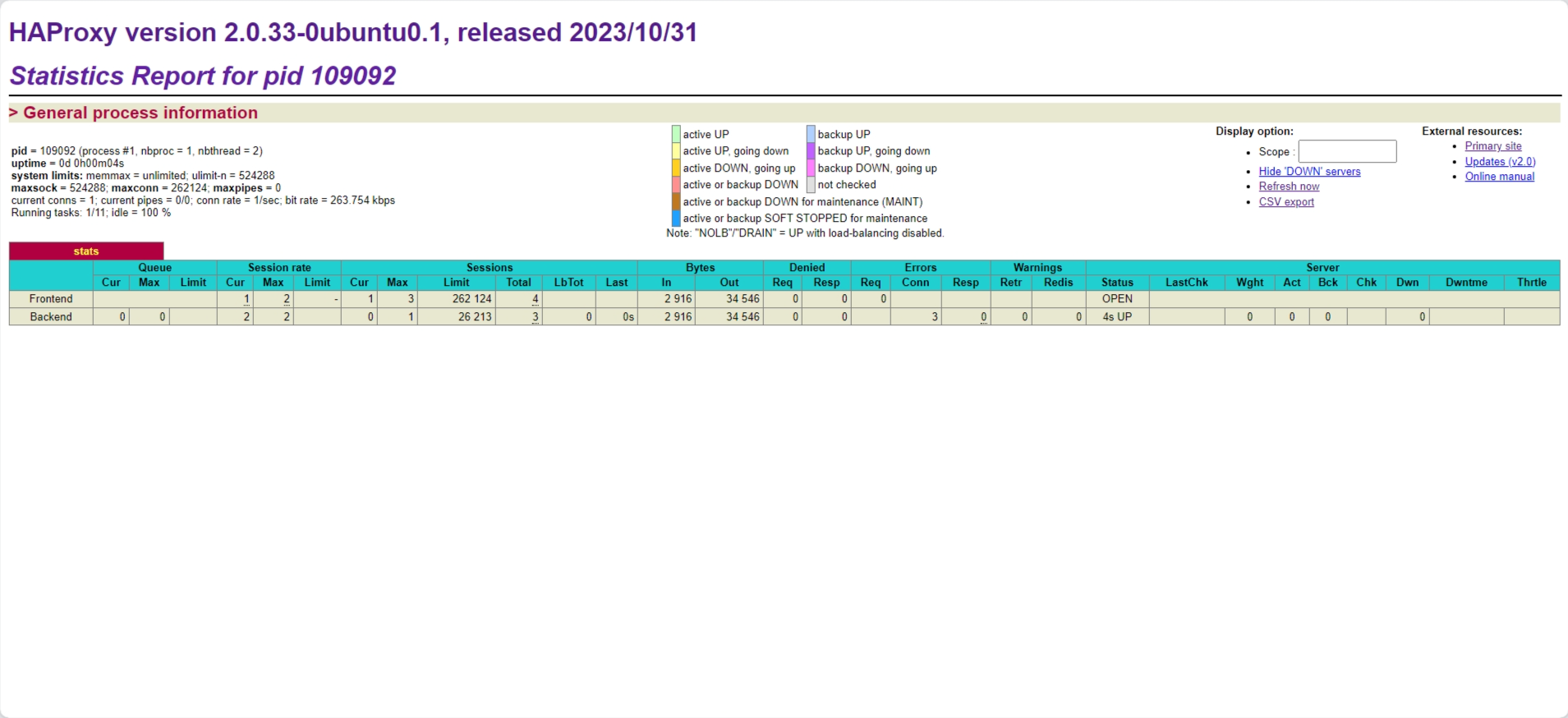The image size is (1568, 718).
Task: Click Frontend session limit 262 124
Action: [x=471, y=299]
